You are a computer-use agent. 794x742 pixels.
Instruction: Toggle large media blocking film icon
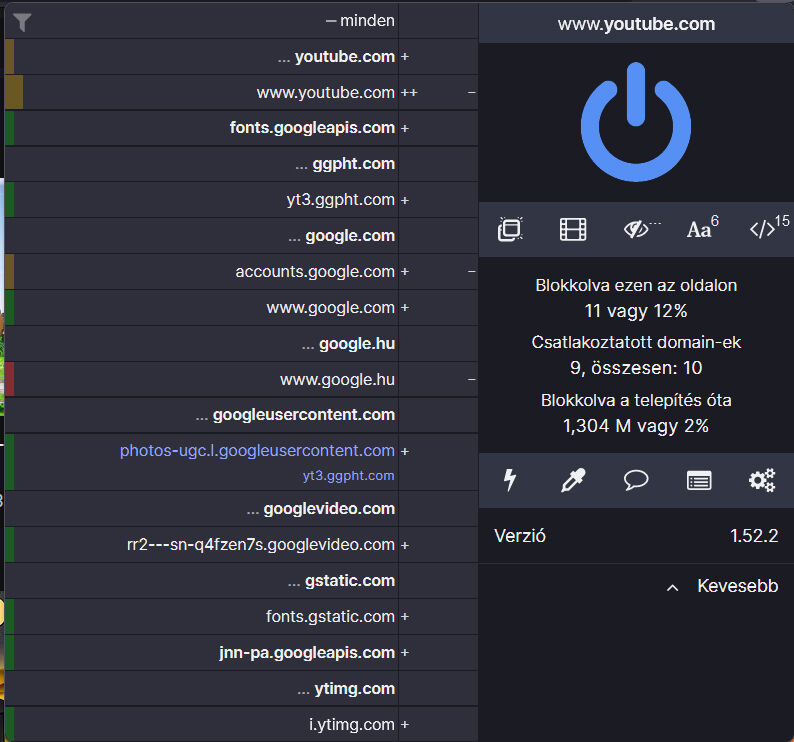[573, 229]
